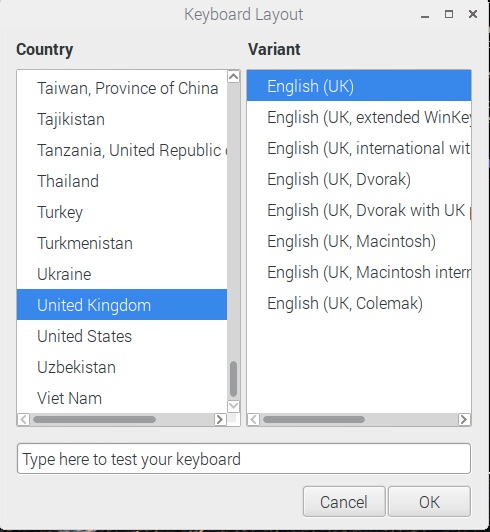This screenshot has height=532, width=490.
Task: Click the Variant list scroll-left arrow
Action: coord(253,419)
